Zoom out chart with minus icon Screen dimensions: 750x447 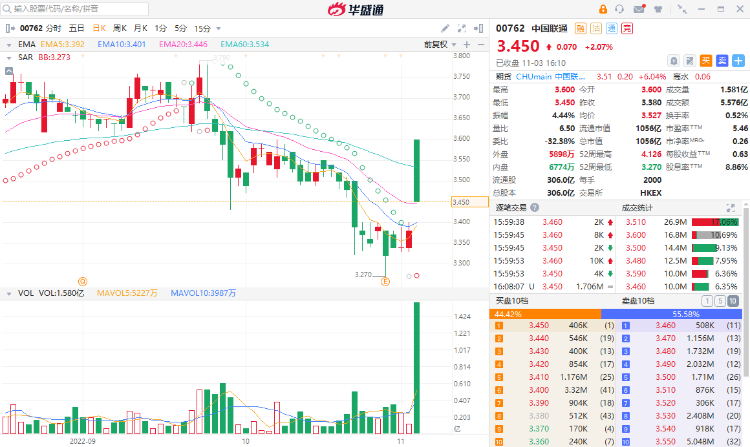coord(481,44)
